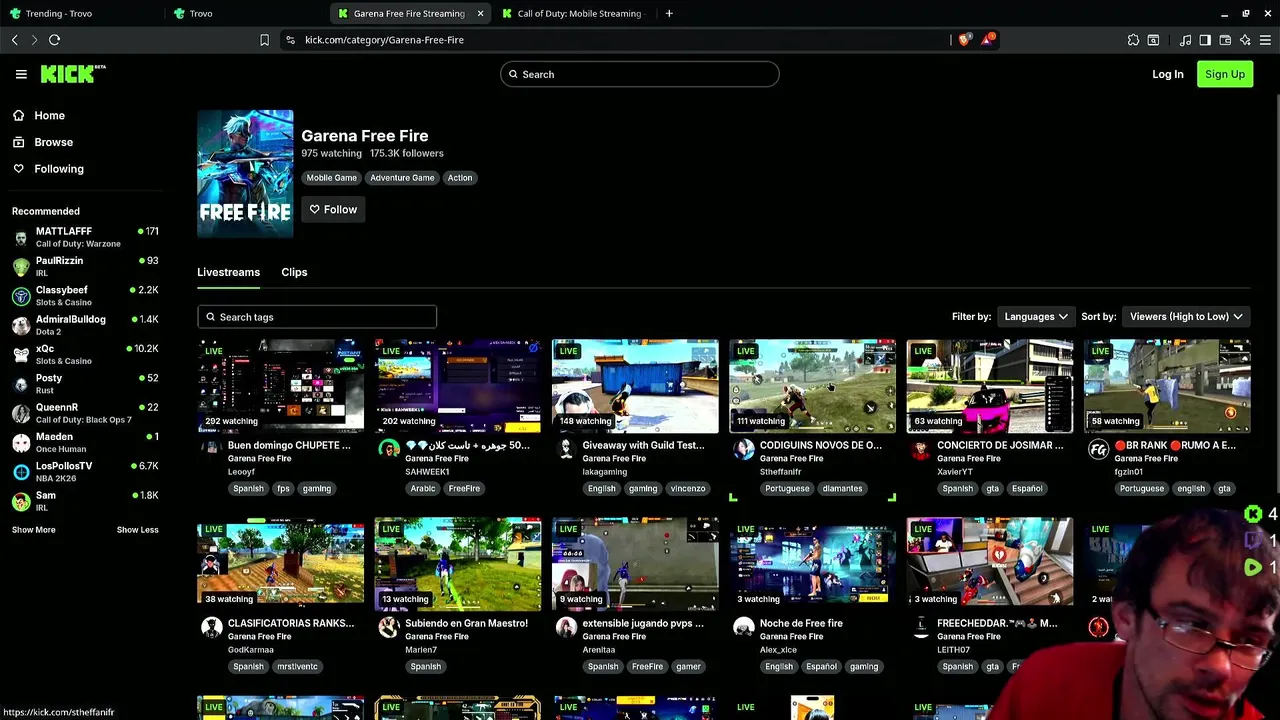Open Classybeef in Recommended list
This screenshot has width=1280, height=720.
pyautogui.click(x=85, y=295)
